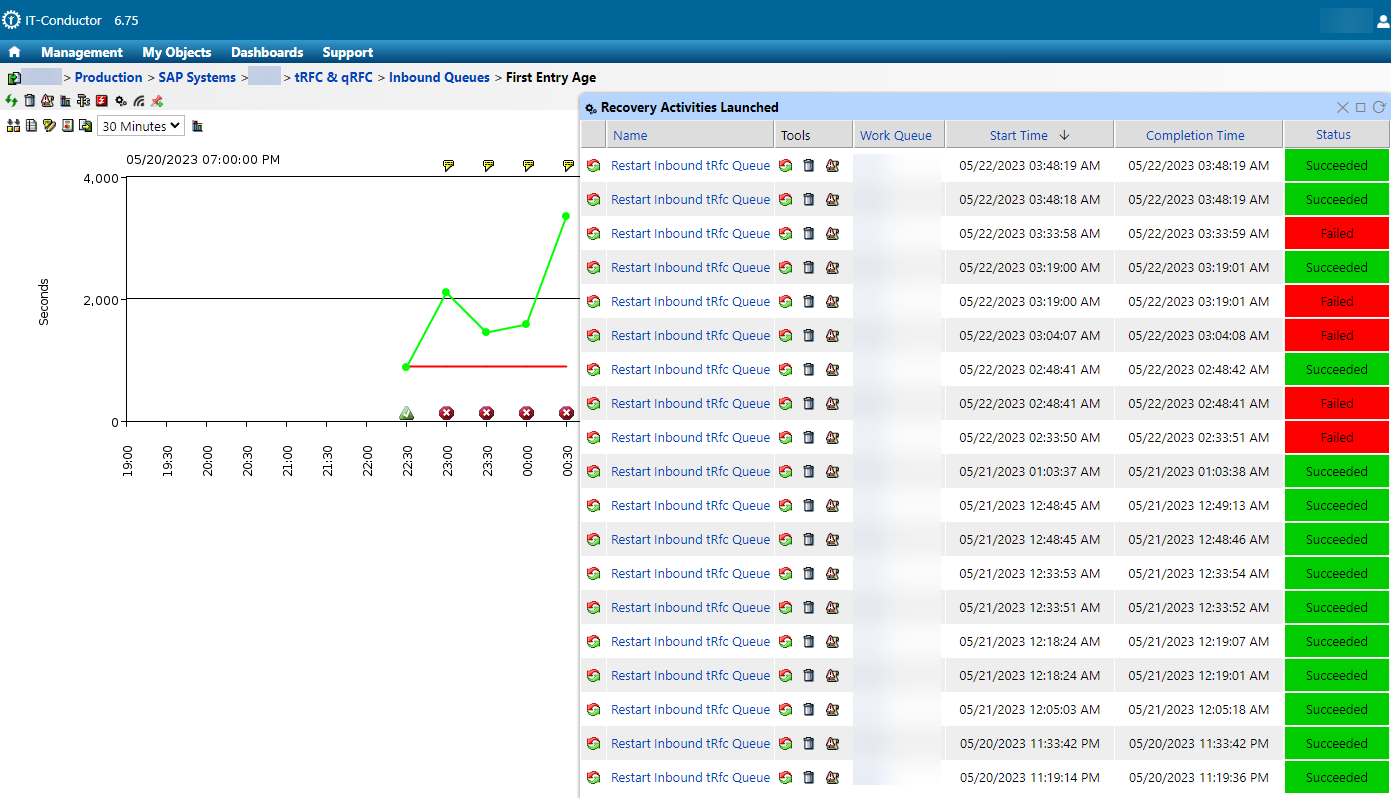Click the refresh icon in the Recovery Activities panel header
The image size is (1391, 798).
click(1379, 107)
